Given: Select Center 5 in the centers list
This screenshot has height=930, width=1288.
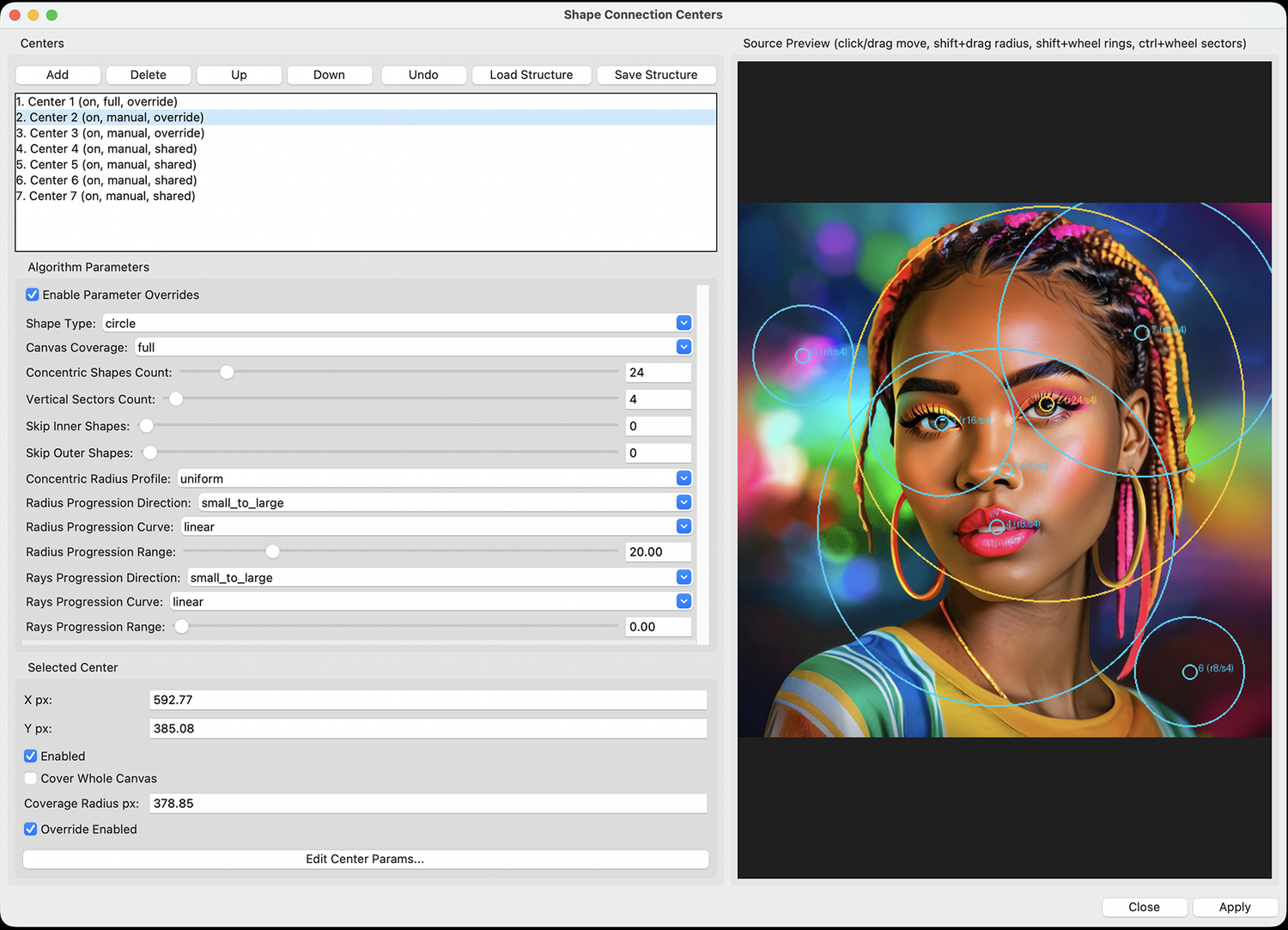Looking at the screenshot, I should coord(366,164).
